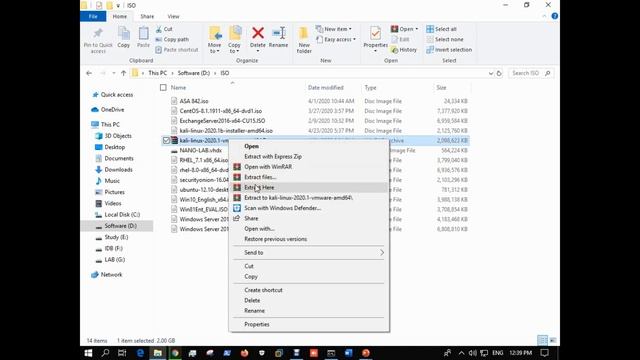This screenshot has height=360, width=640.
Task: Switch to the details view layout
Action: click(x=542, y=340)
